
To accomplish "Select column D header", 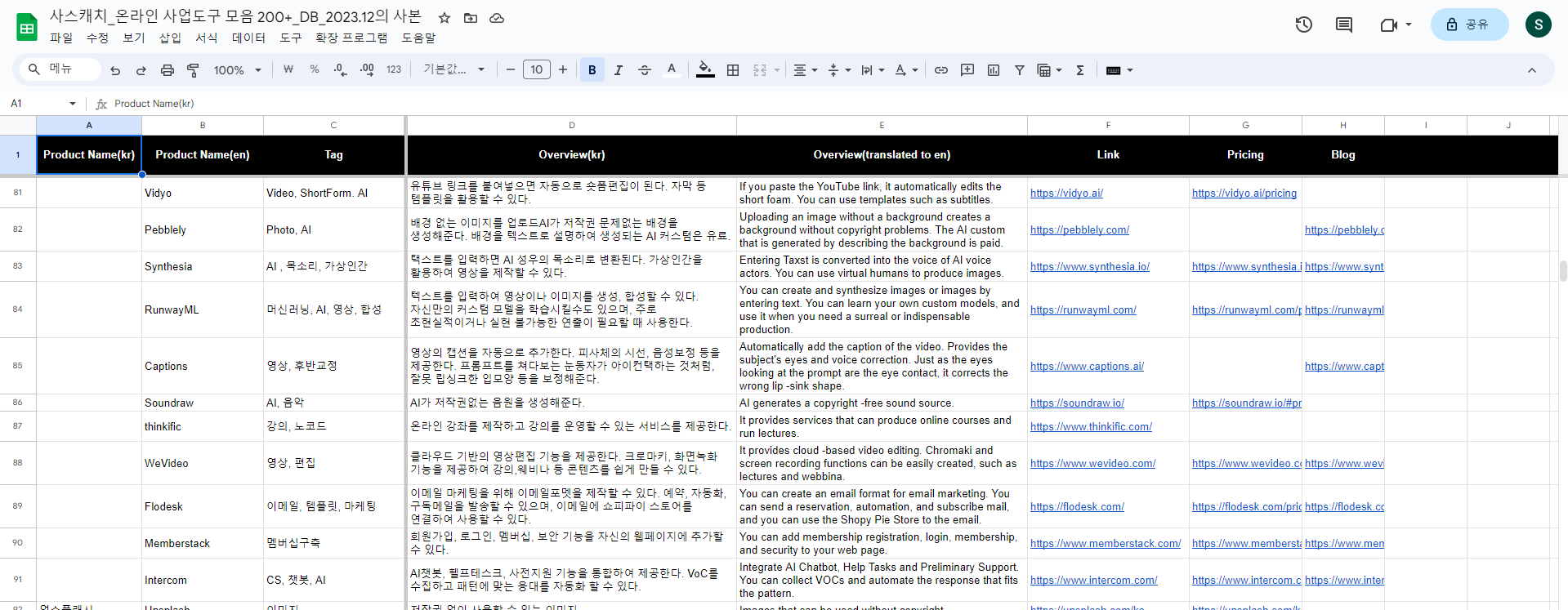I will [x=572, y=125].
